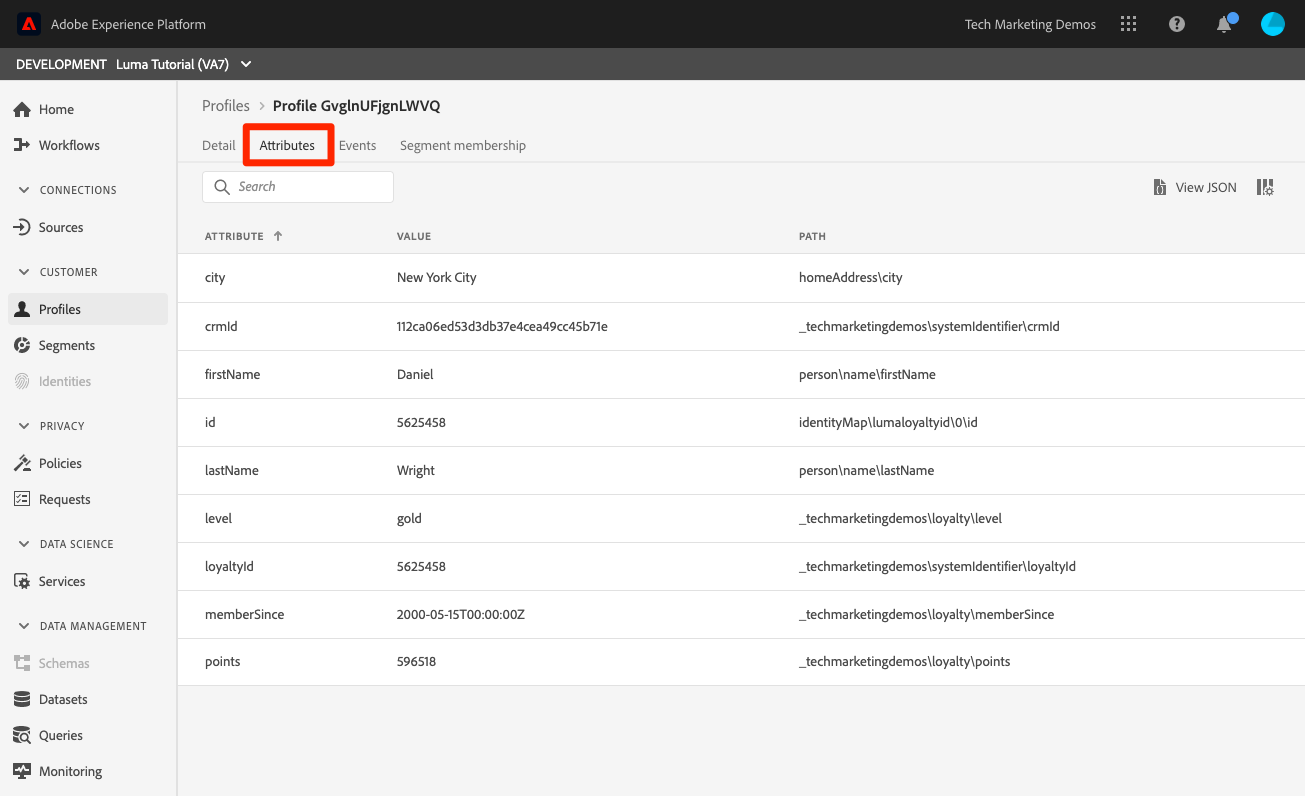Switch to the Detail tab

(x=219, y=145)
